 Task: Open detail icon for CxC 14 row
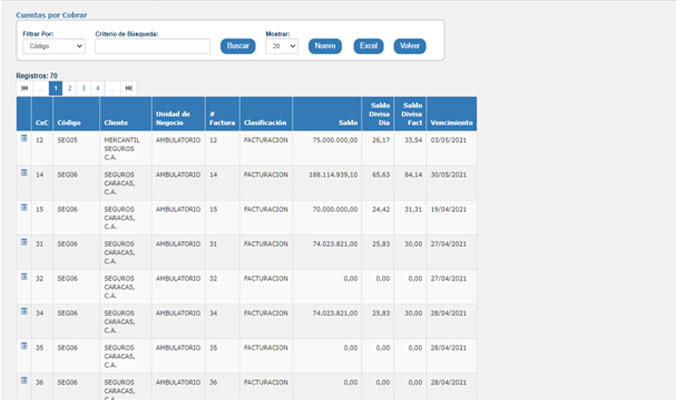24,173
